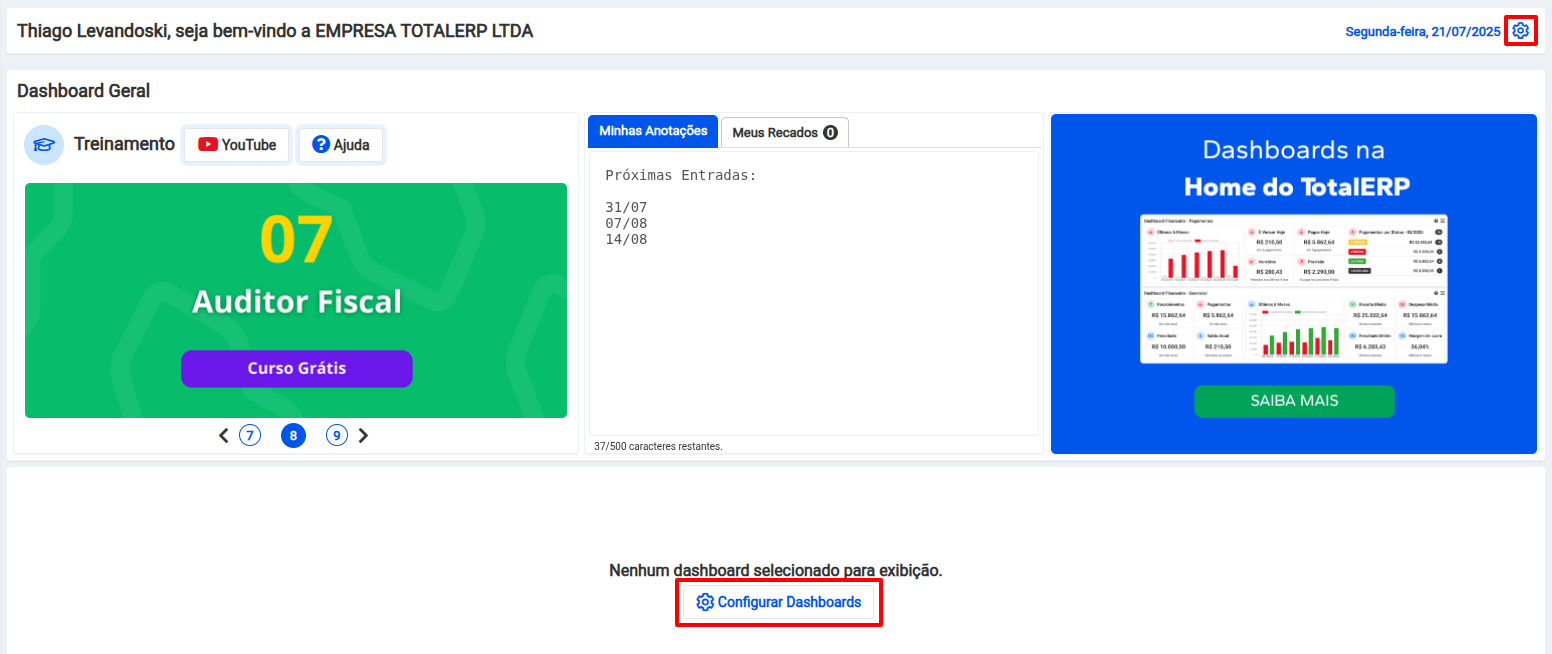Click the 37/500 caracteres restantes text

[658, 446]
